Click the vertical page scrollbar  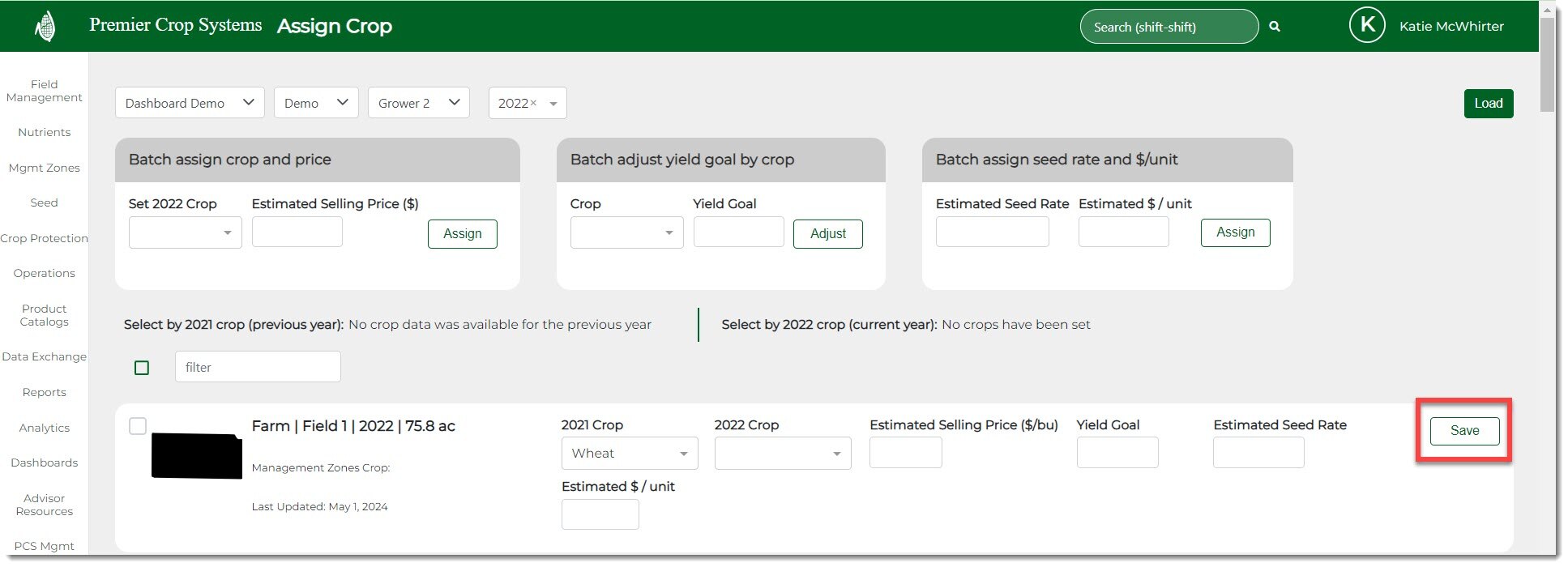1547,65
